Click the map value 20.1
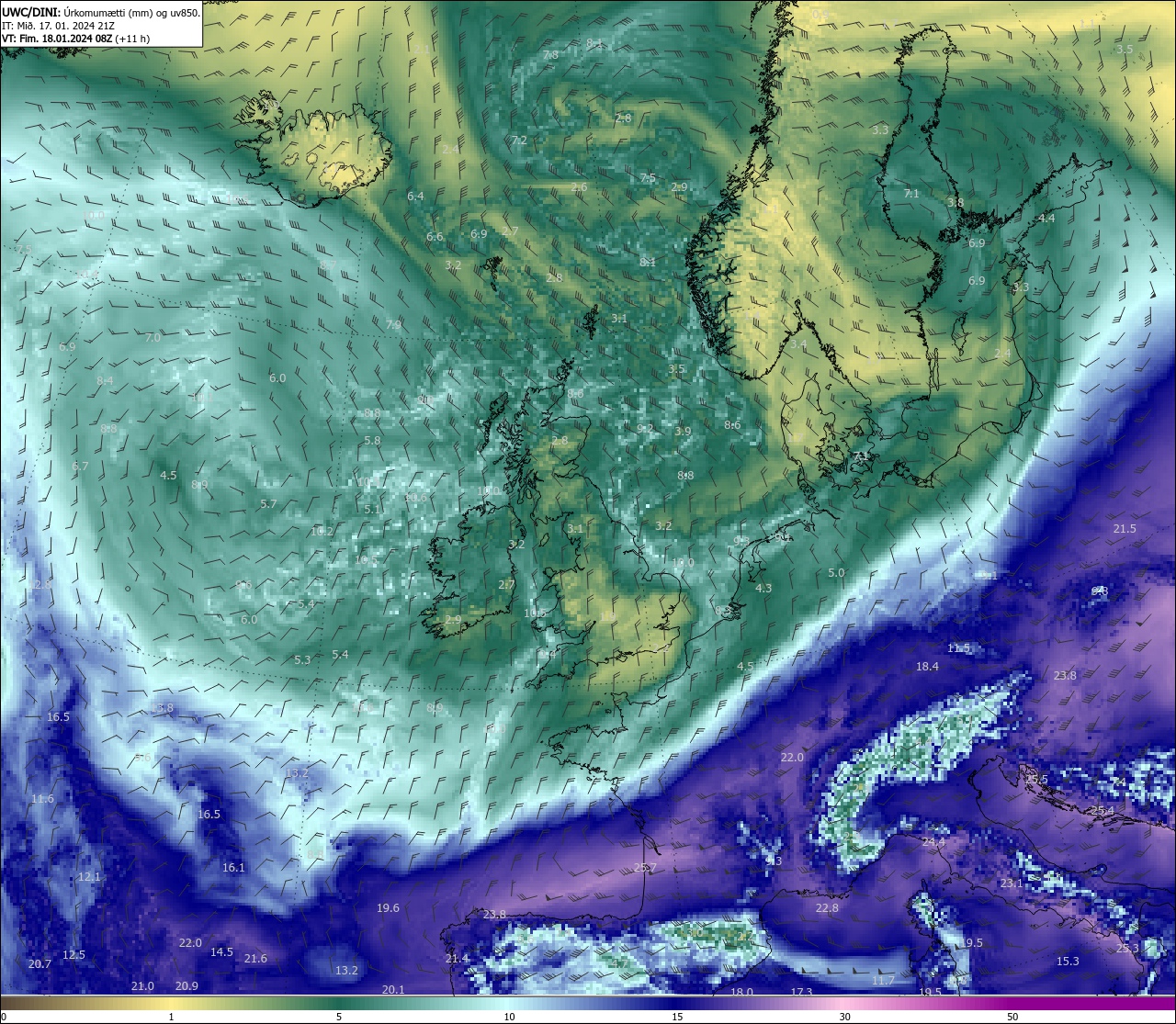The image size is (1176, 1024). [393, 989]
